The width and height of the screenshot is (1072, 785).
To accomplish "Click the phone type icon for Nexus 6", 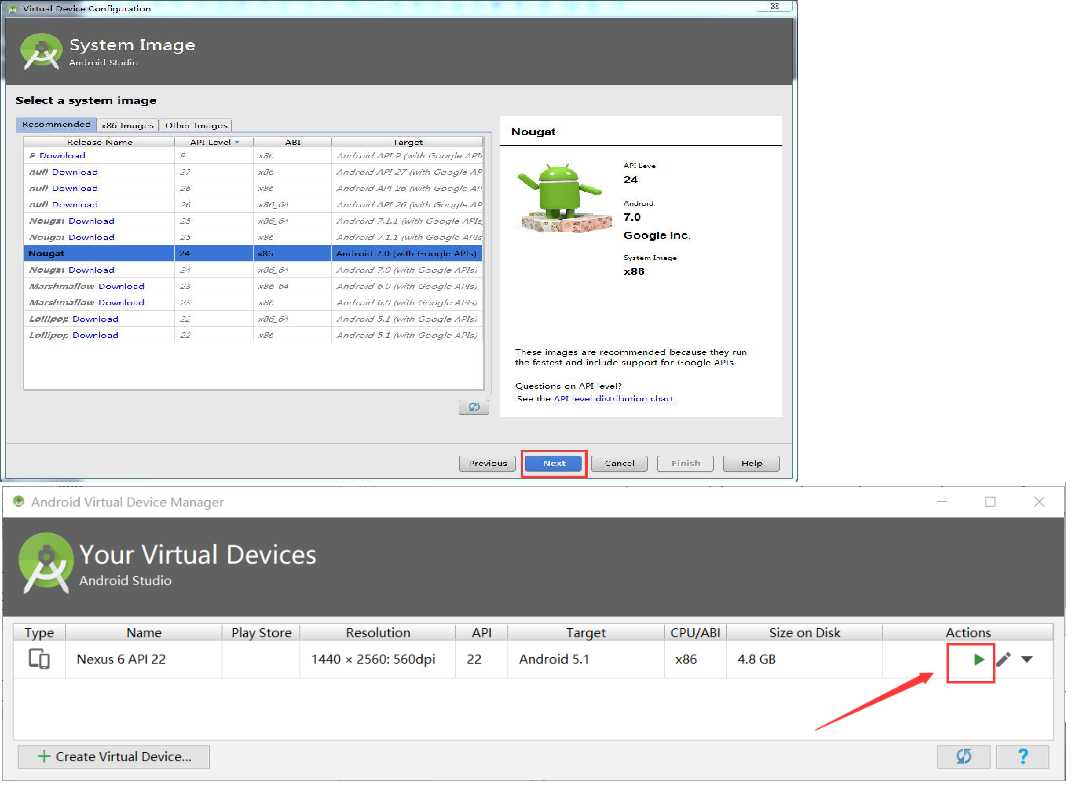I will point(39,659).
